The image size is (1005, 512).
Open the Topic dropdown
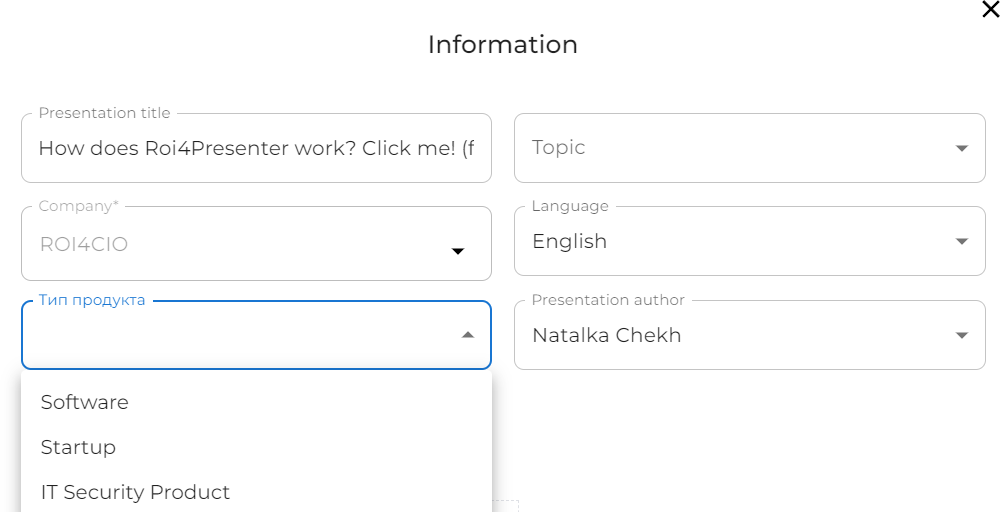pyautogui.click(x=740, y=148)
